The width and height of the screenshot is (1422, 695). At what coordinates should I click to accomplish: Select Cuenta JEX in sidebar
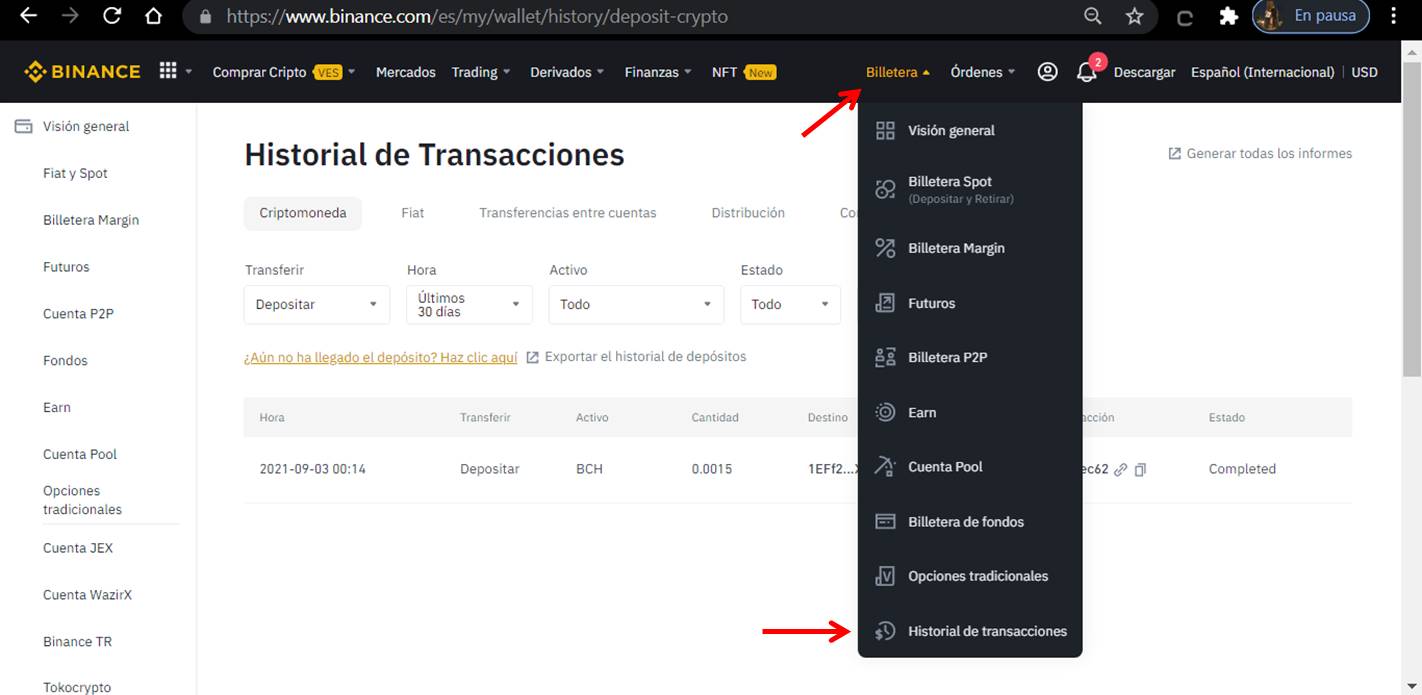(x=78, y=548)
